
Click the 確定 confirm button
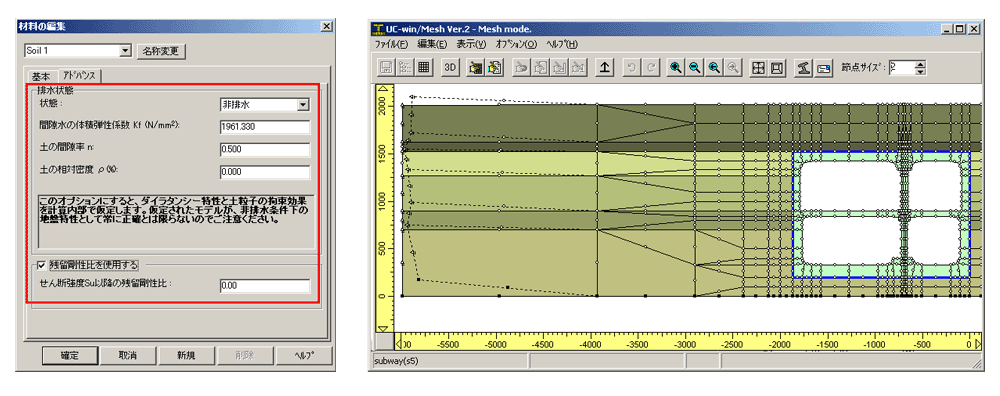point(70,356)
